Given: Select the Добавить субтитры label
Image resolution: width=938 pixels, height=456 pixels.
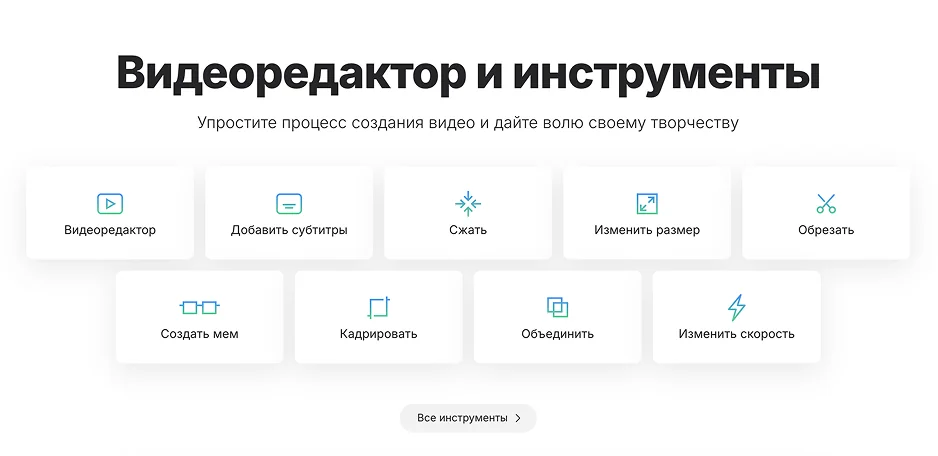Looking at the screenshot, I should coord(289,230).
